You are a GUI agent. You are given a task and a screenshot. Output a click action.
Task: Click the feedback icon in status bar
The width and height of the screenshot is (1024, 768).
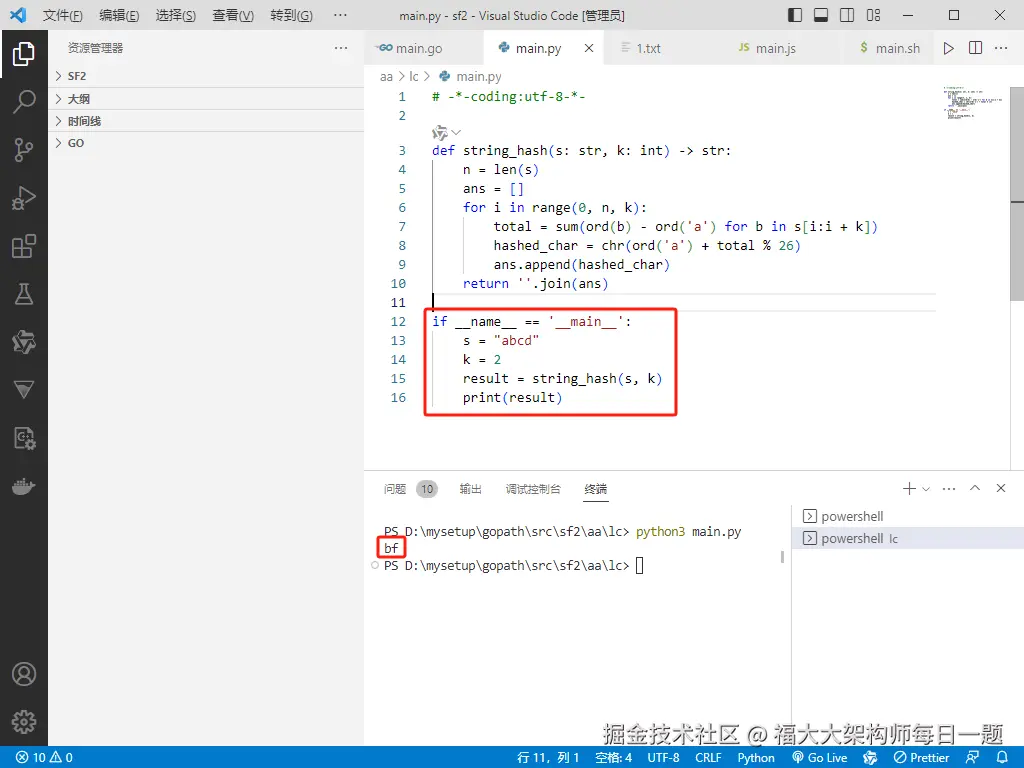click(972, 758)
